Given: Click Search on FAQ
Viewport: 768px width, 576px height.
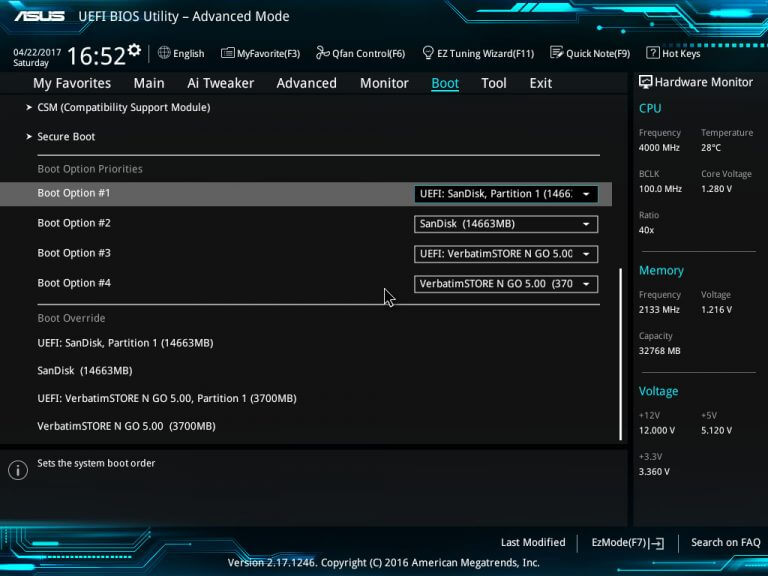Looking at the screenshot, I should click(x=725, y=542).
